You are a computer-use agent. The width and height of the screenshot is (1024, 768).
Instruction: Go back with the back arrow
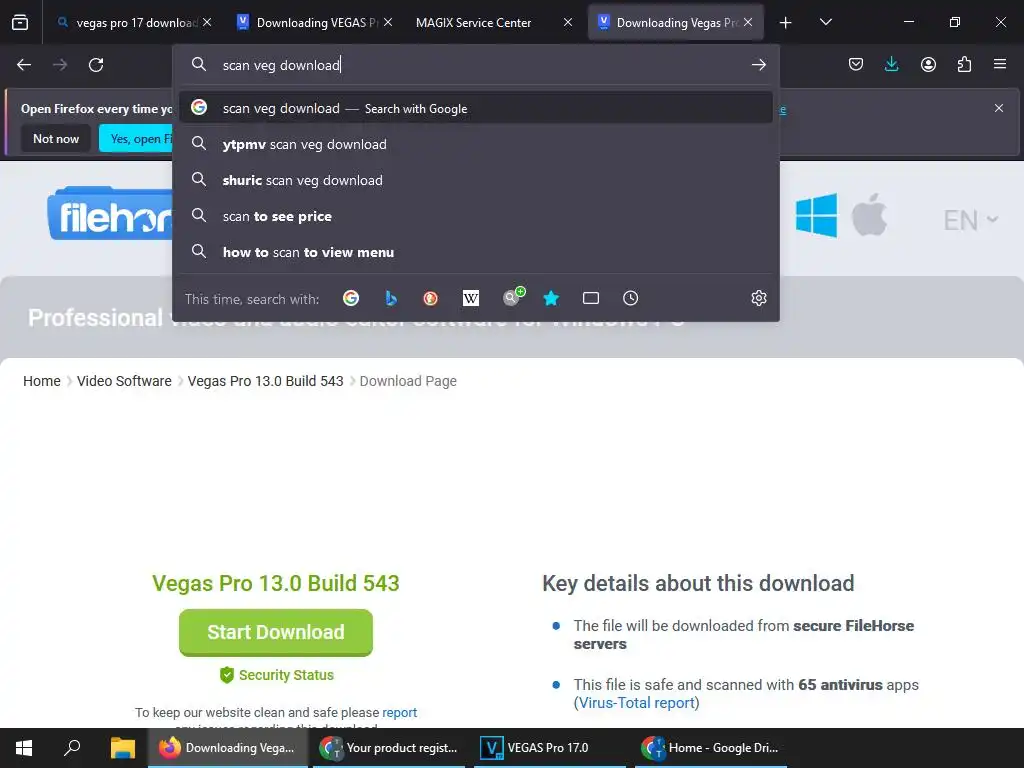[24, 65]
